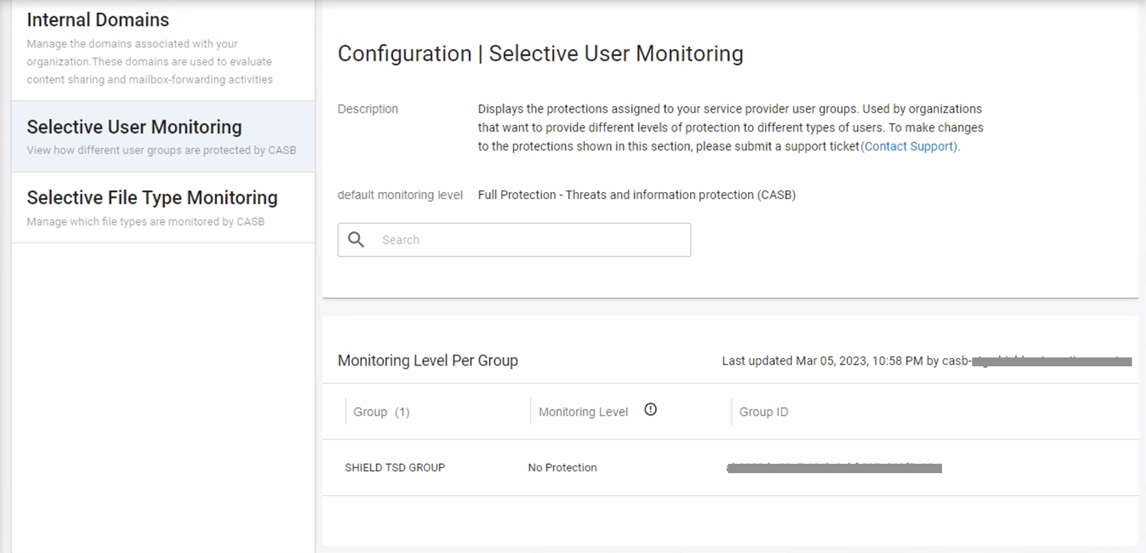Screen dimensions: 1146x553
Task: Click the Full Protection default level text
Action: coord(636,195)
